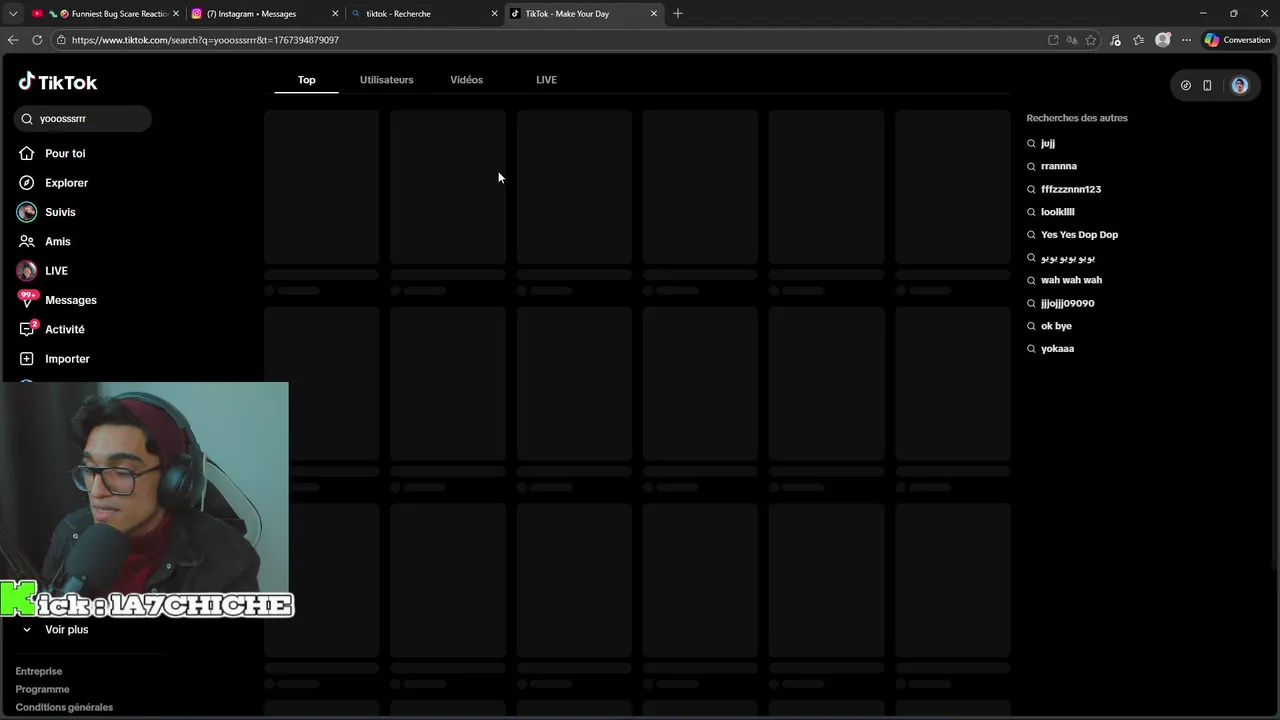Image resolution: width=1280 pixels, height=720 pixels.
Task: Click the TikTok logo
Action: 57,82
